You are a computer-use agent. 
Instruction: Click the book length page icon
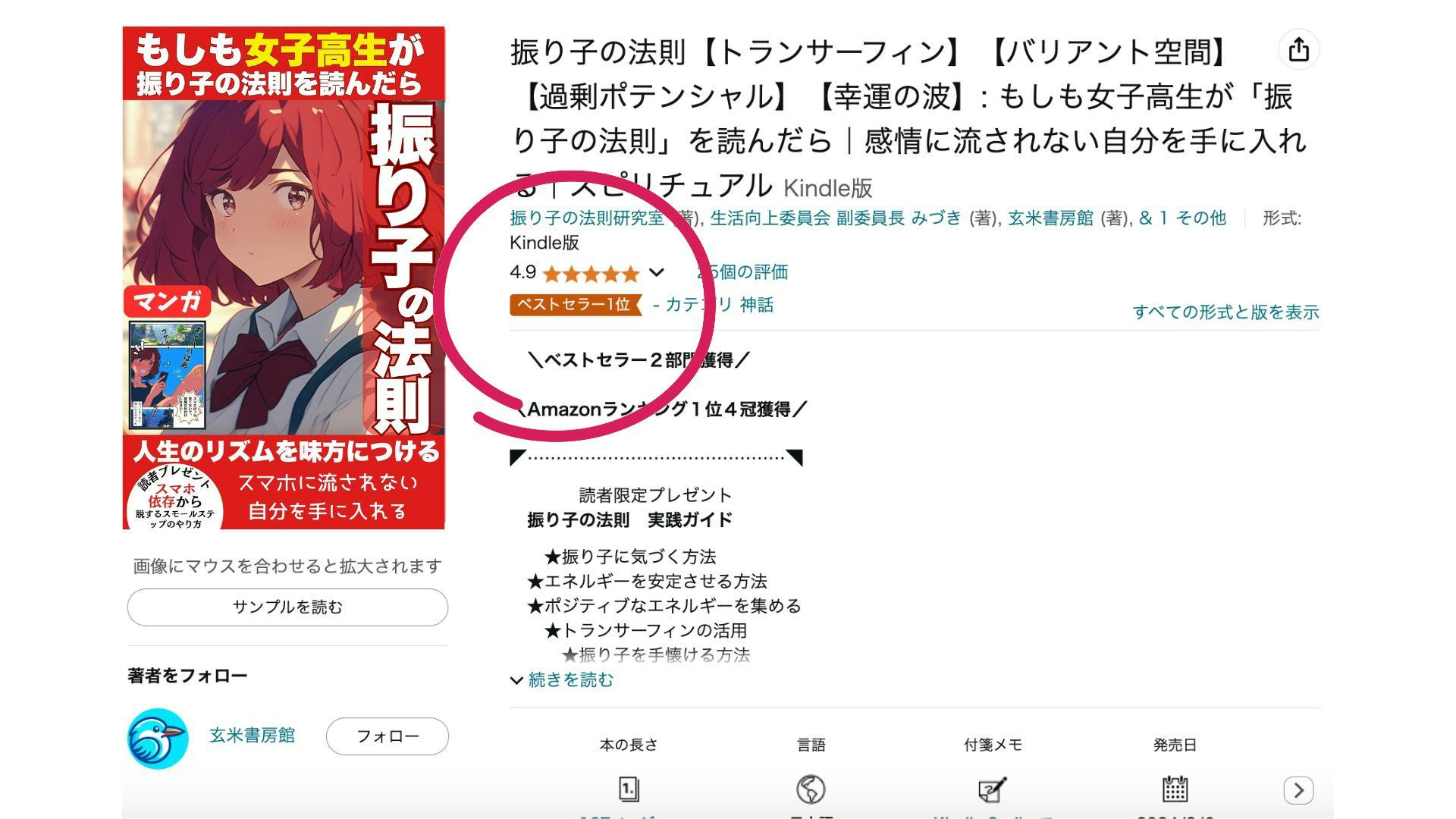click(x=629, y=789)
